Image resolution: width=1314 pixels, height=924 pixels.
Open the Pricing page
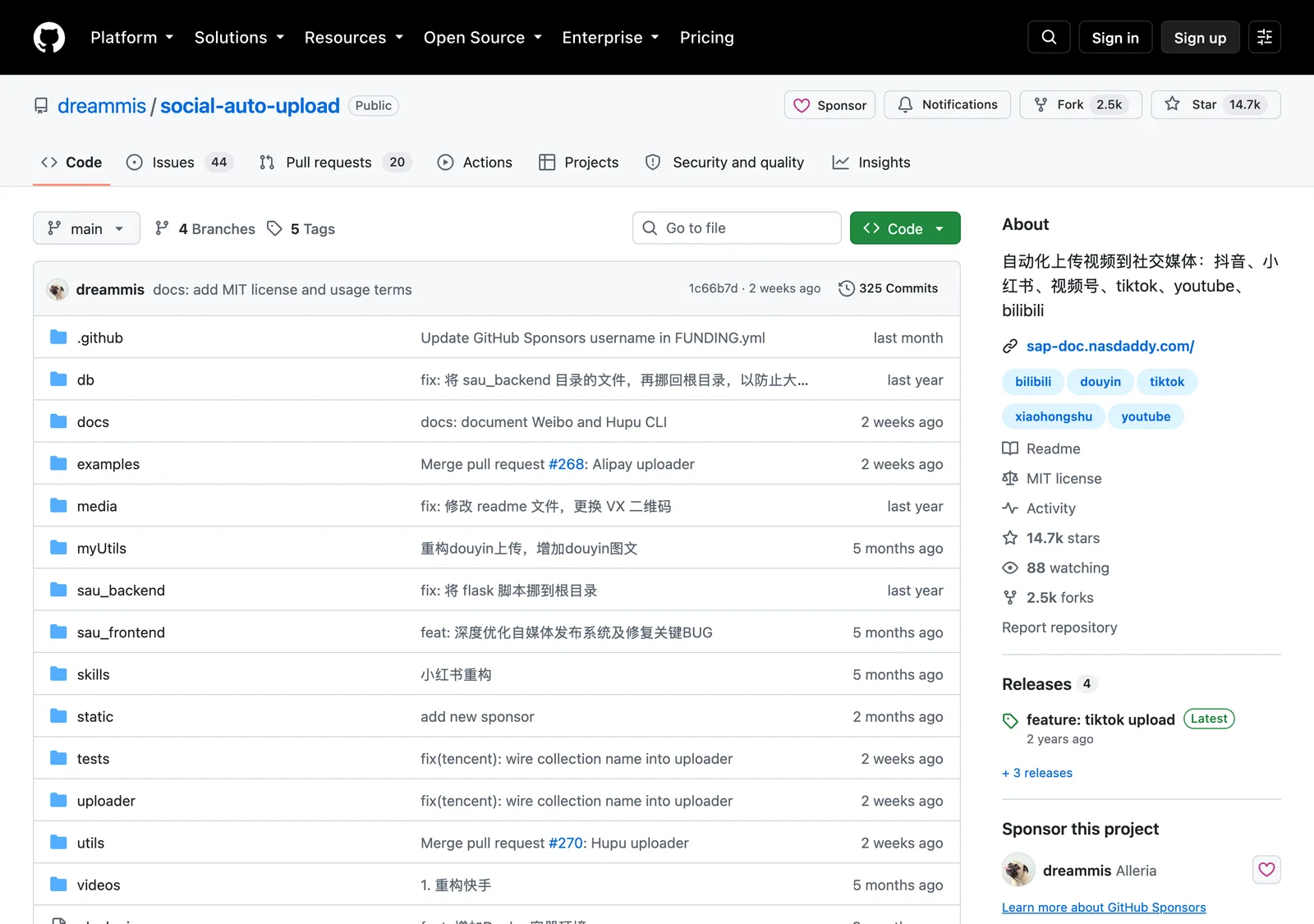coord(707,38)
